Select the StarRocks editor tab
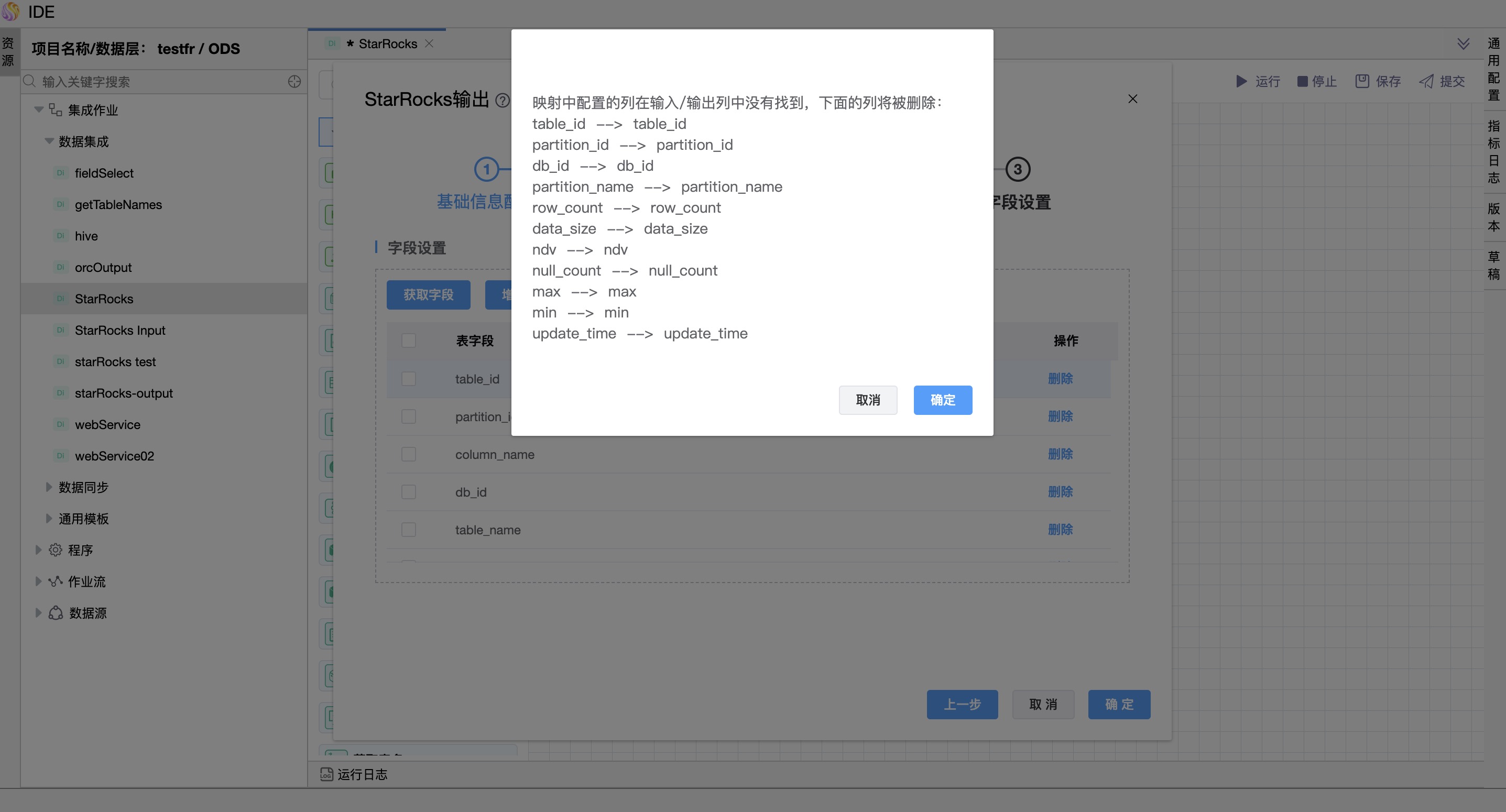This screenshot has width=1506, height=812. 387,44
